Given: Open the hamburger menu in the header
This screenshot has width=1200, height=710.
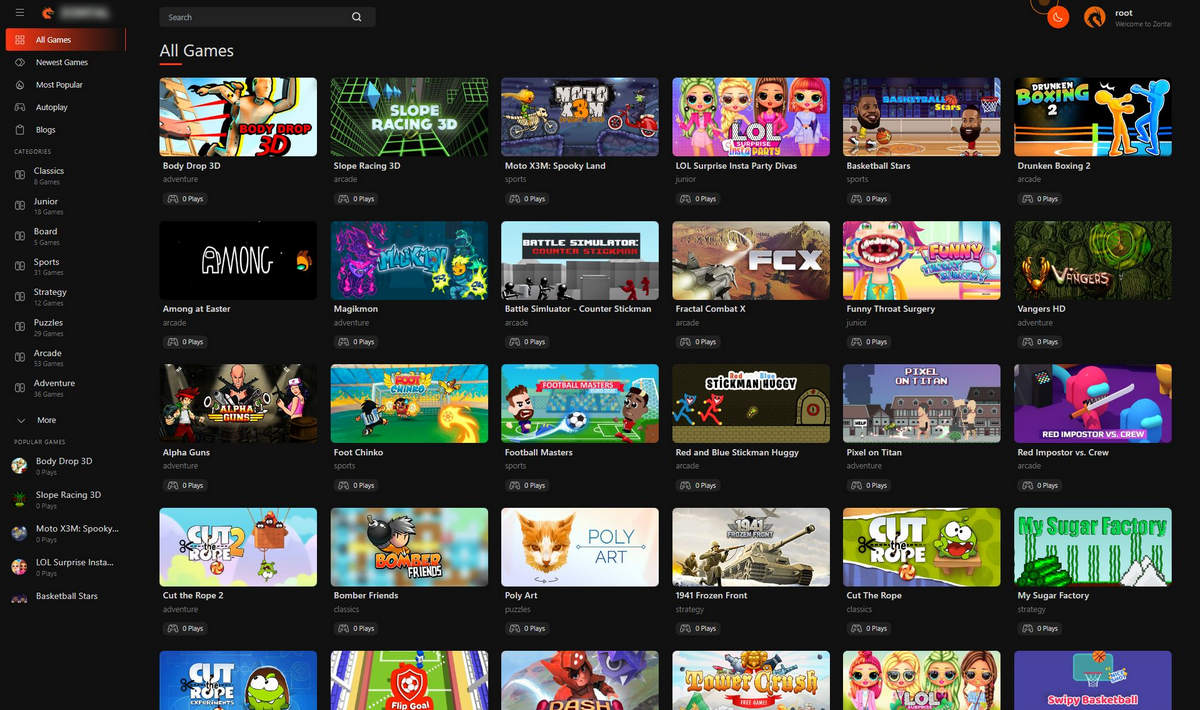Looking at the screenshot, I should click(x=20, y=13).
